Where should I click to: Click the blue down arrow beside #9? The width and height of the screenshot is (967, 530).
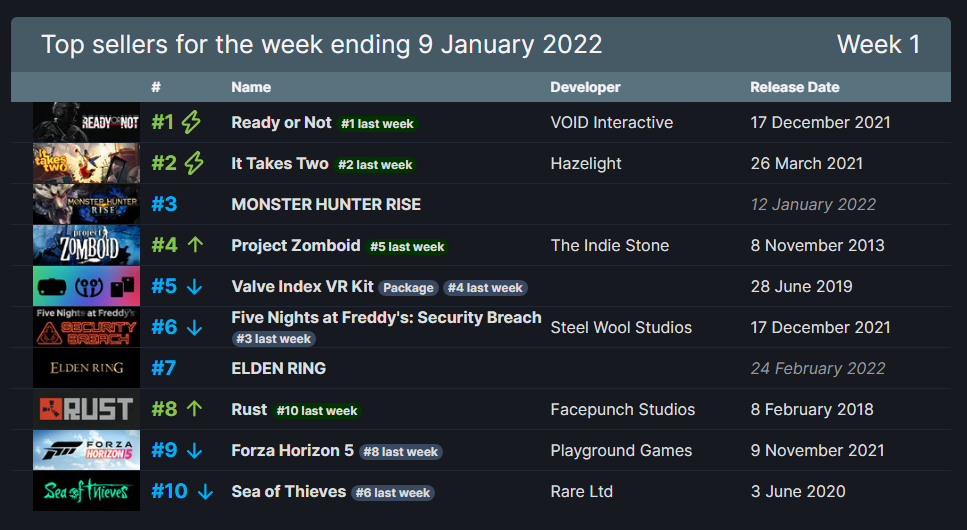click(194, 451)
